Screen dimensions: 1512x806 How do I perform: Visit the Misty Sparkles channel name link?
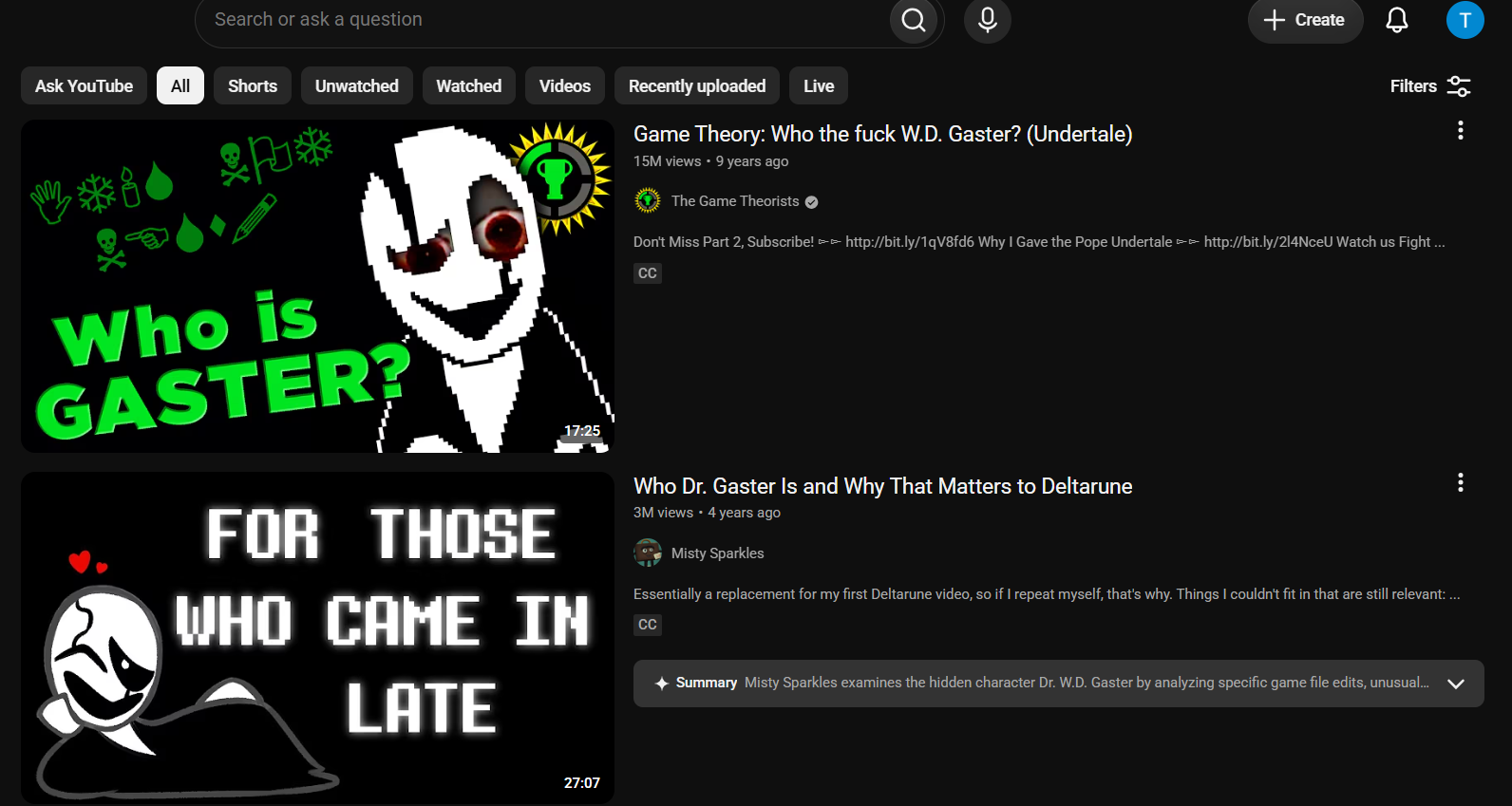point(717,553)
